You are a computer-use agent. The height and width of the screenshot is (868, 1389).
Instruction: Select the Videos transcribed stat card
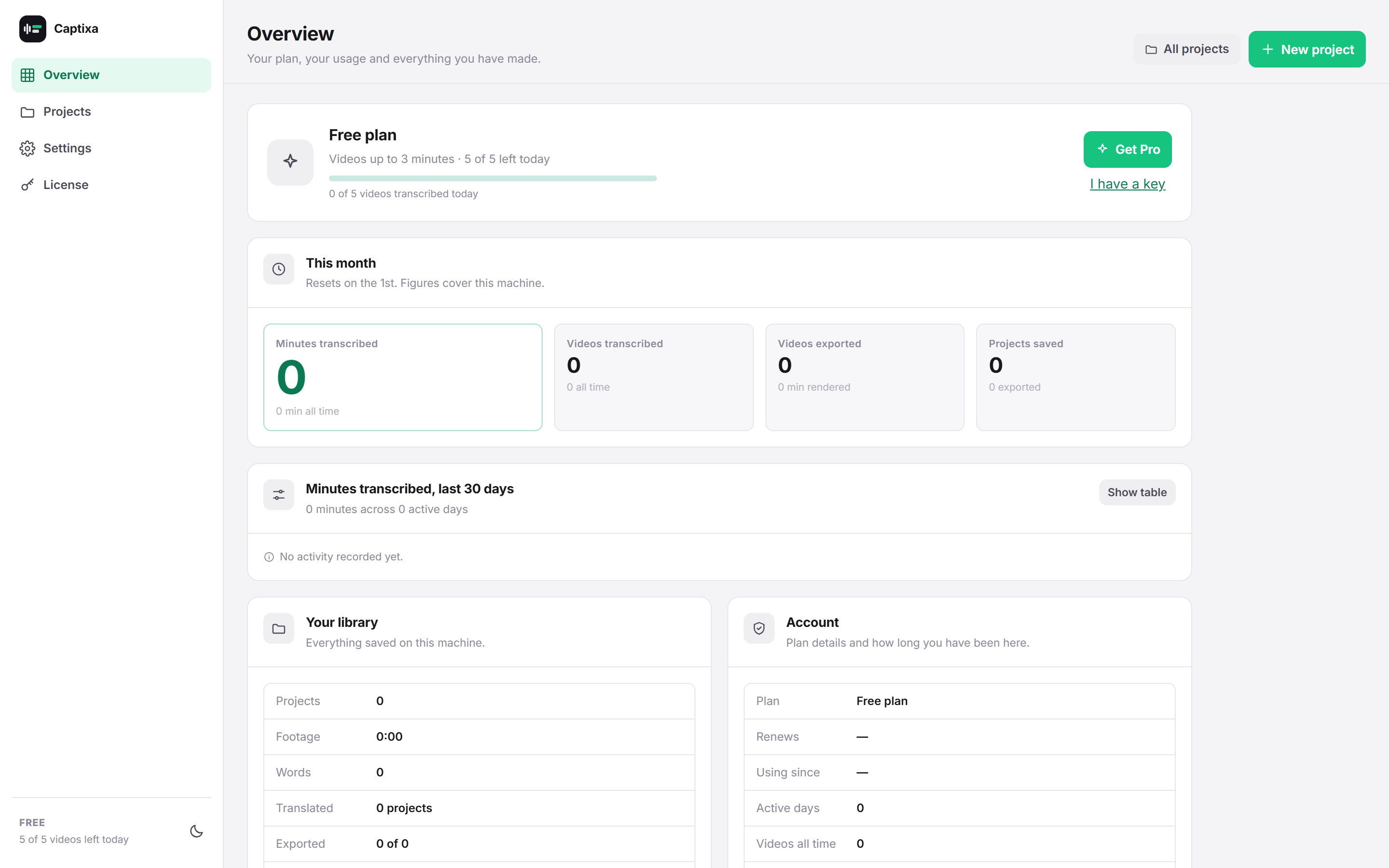coord(654,377)
